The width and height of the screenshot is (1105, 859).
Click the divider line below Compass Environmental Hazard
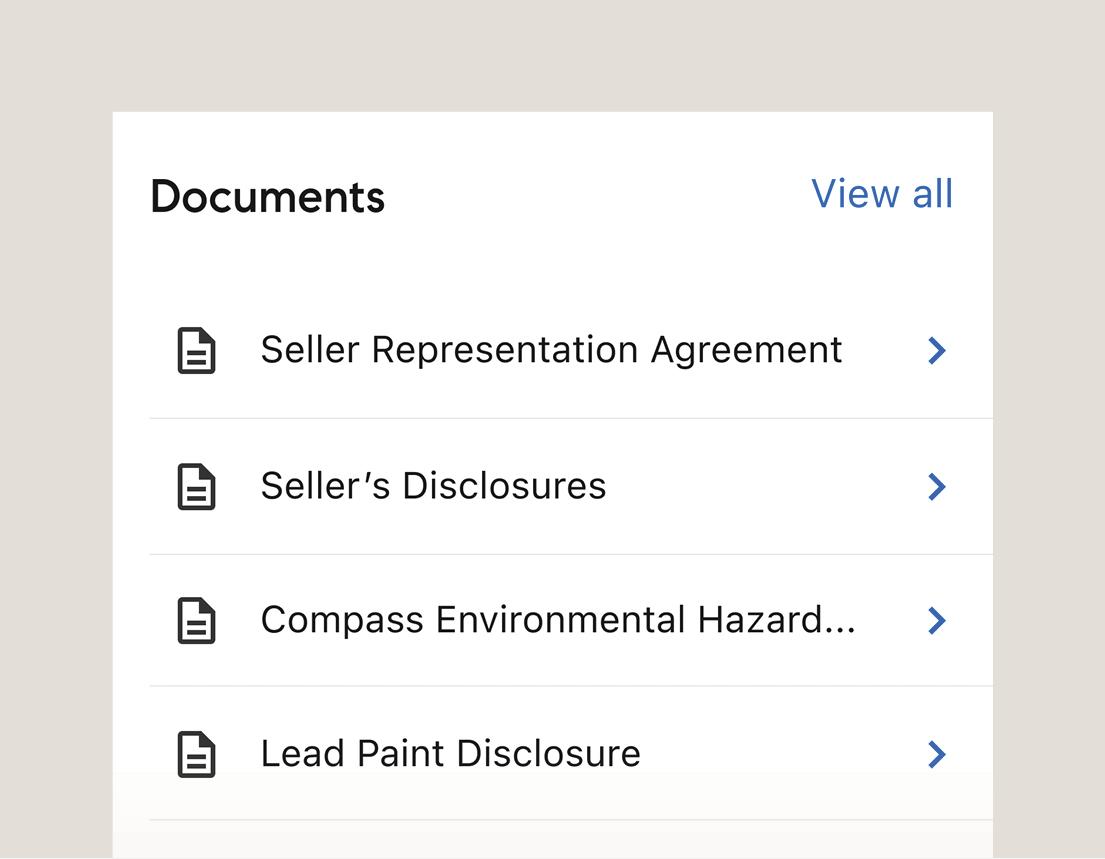[x=570, y=686]
